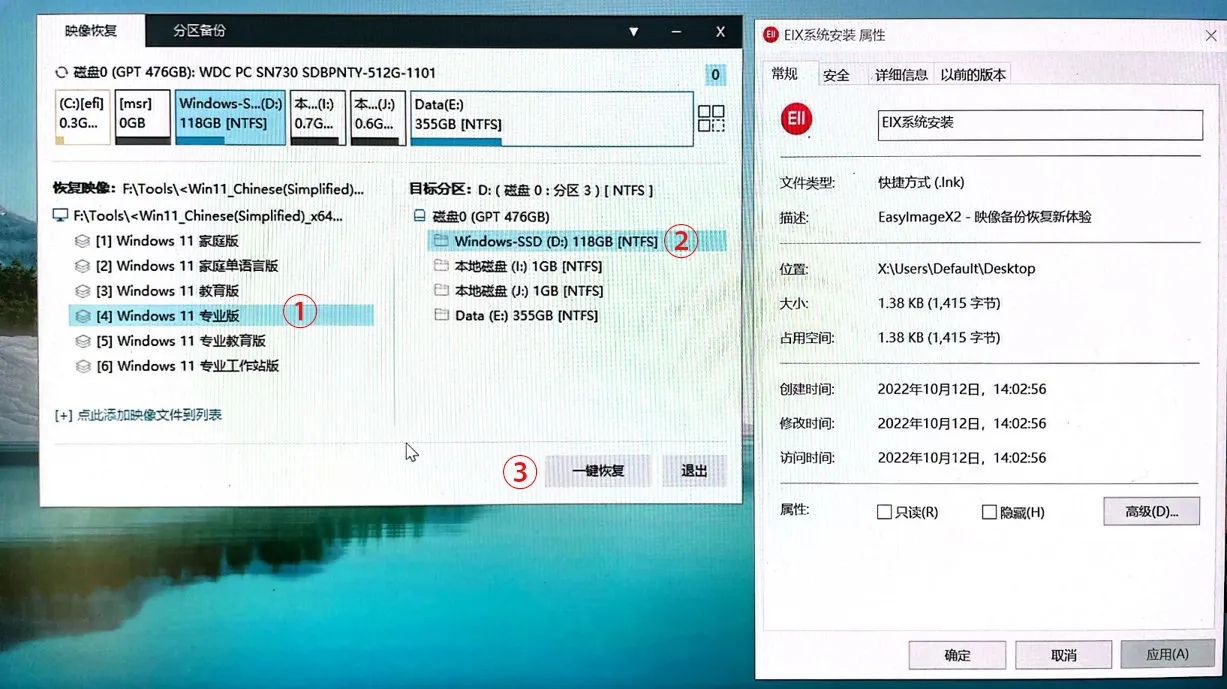Click folder icon of Data (E:) 355GB row

(x=441, y=316)
